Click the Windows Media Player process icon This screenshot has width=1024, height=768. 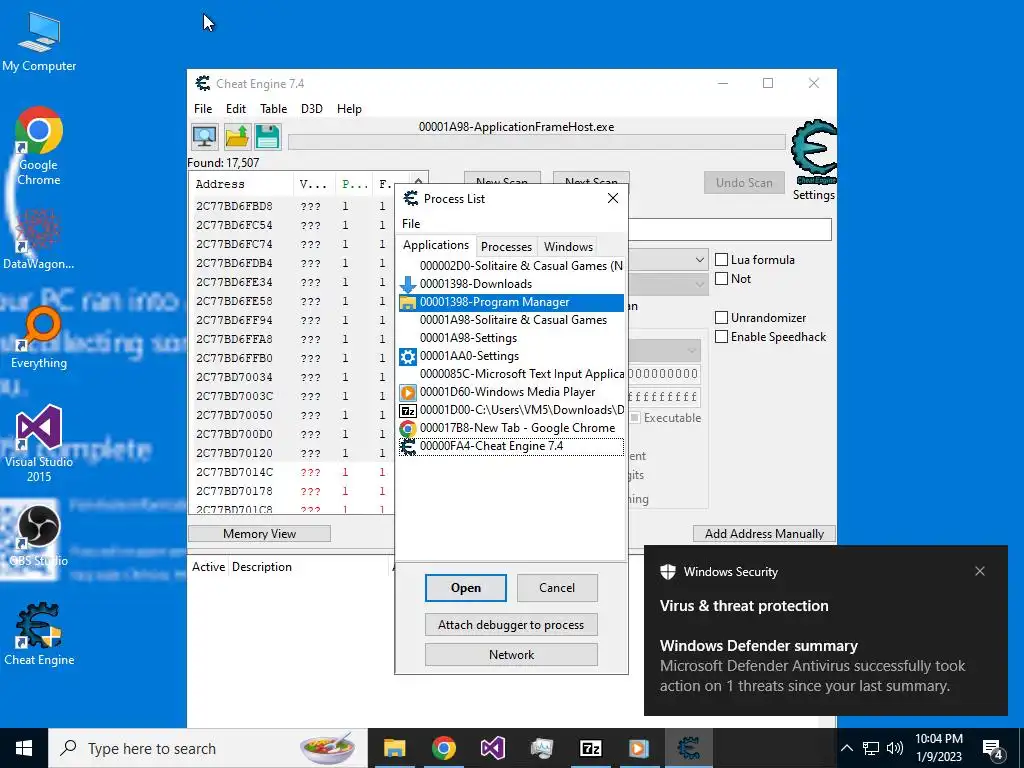[408, 392]
